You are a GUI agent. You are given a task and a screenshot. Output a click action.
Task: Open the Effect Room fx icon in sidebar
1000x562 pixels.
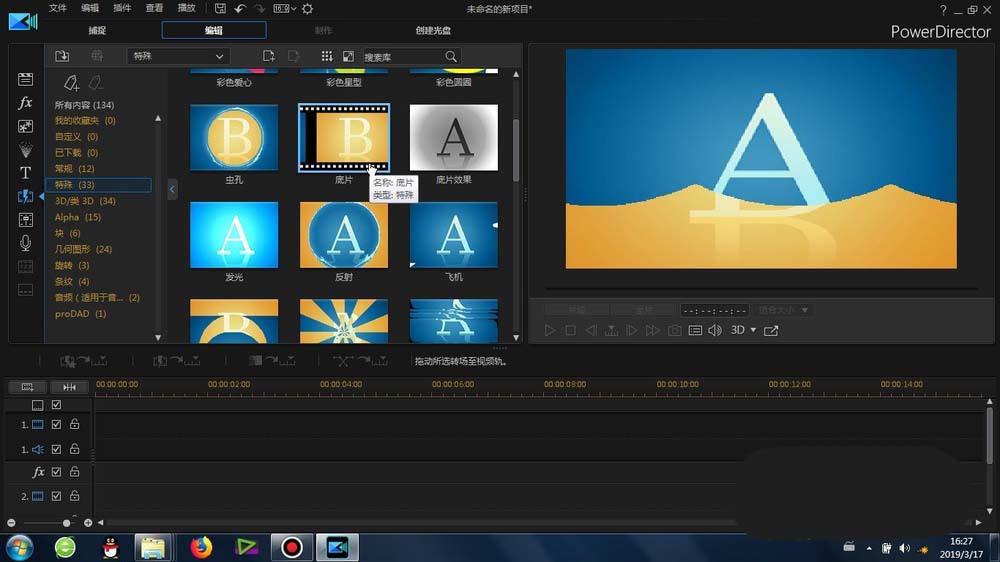(26, 103)
